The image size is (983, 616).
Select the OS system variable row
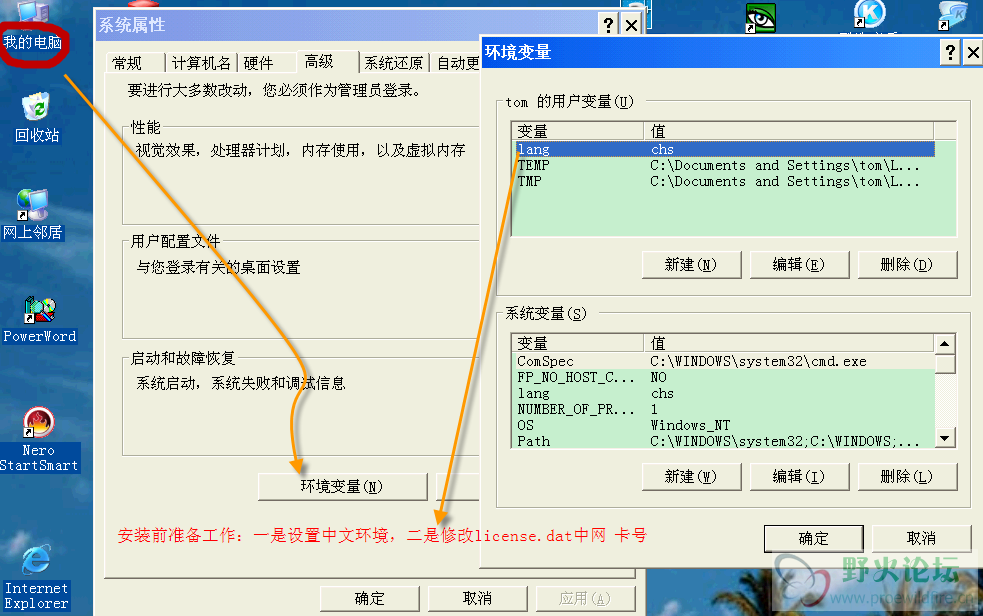click(724, 425)
